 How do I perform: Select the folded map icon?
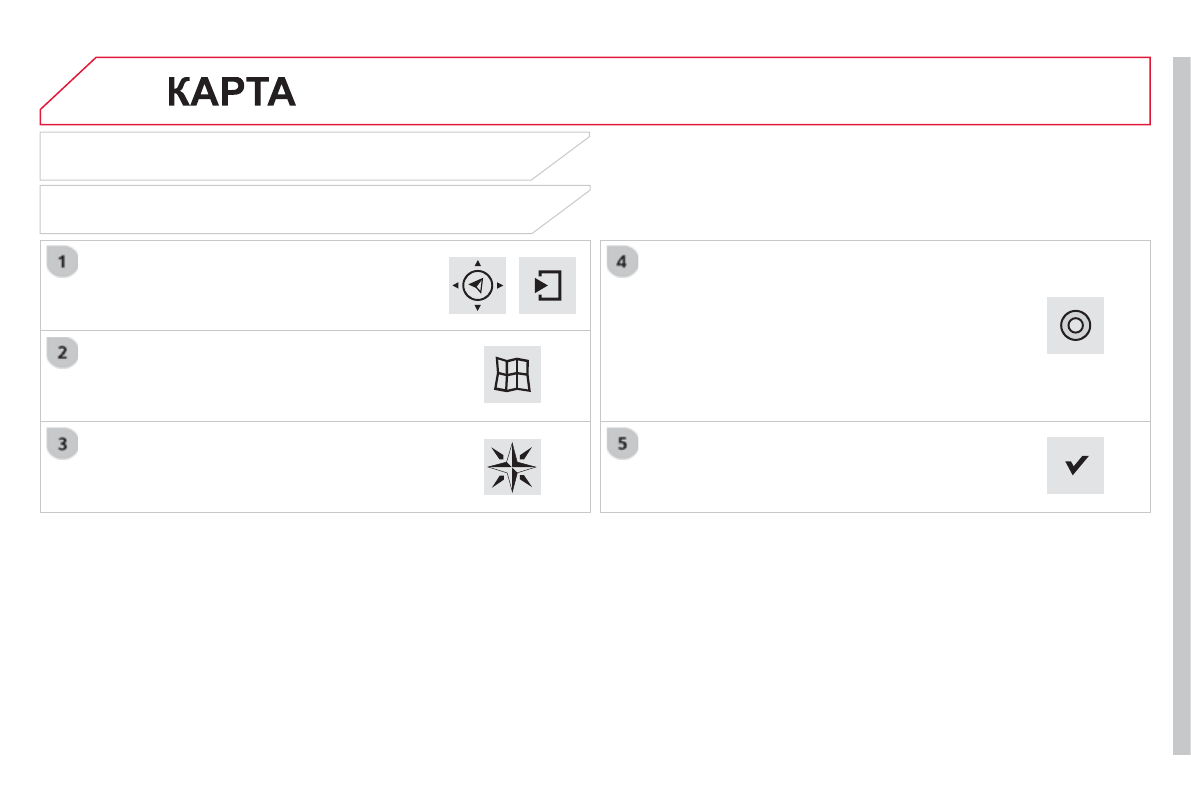pyautogui.click(x=512, y=375)
